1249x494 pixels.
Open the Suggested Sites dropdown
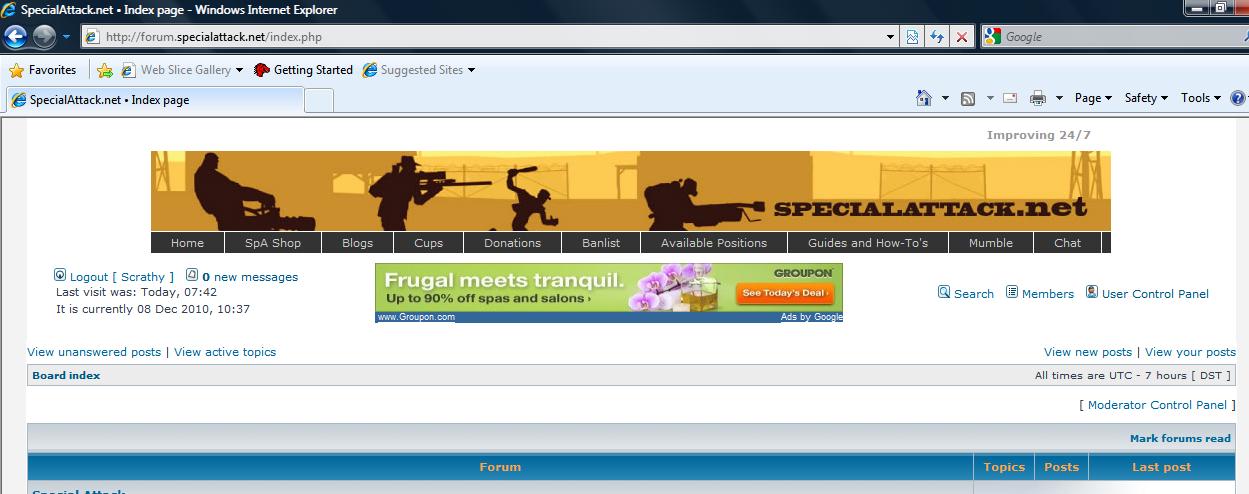pos(471,70)
